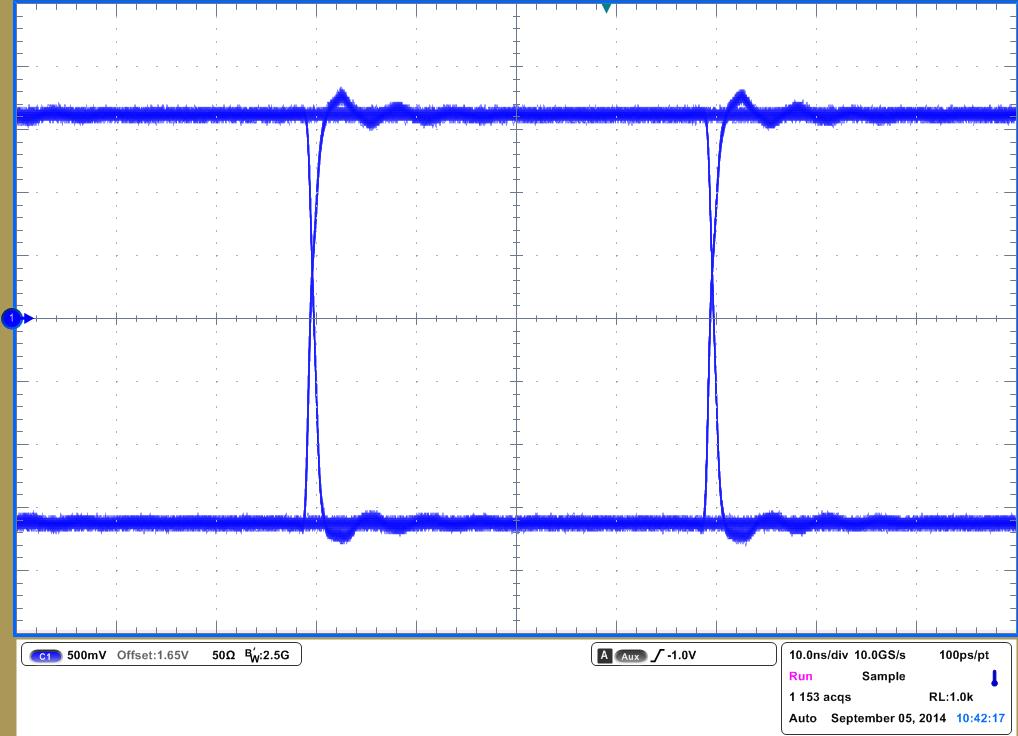Open the acquisition Sample mode indicator
Screen dimensions: 1018x736
(884, 676)
